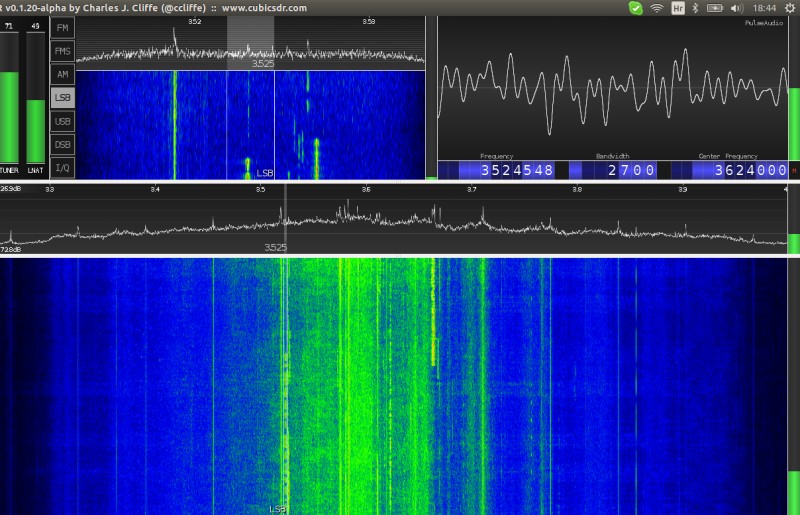Click the Bandwidth value 2700
The width and height of the screenshot is (800, 515).
click(631, 170)
